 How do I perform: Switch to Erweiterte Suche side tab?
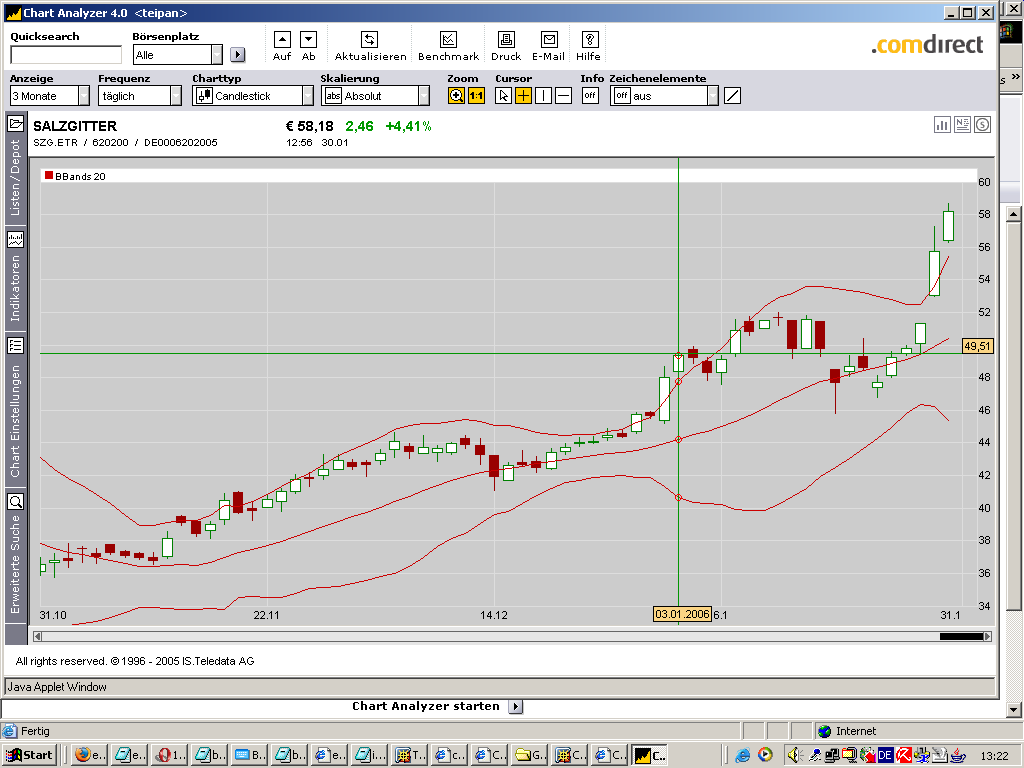pos(16,555)
